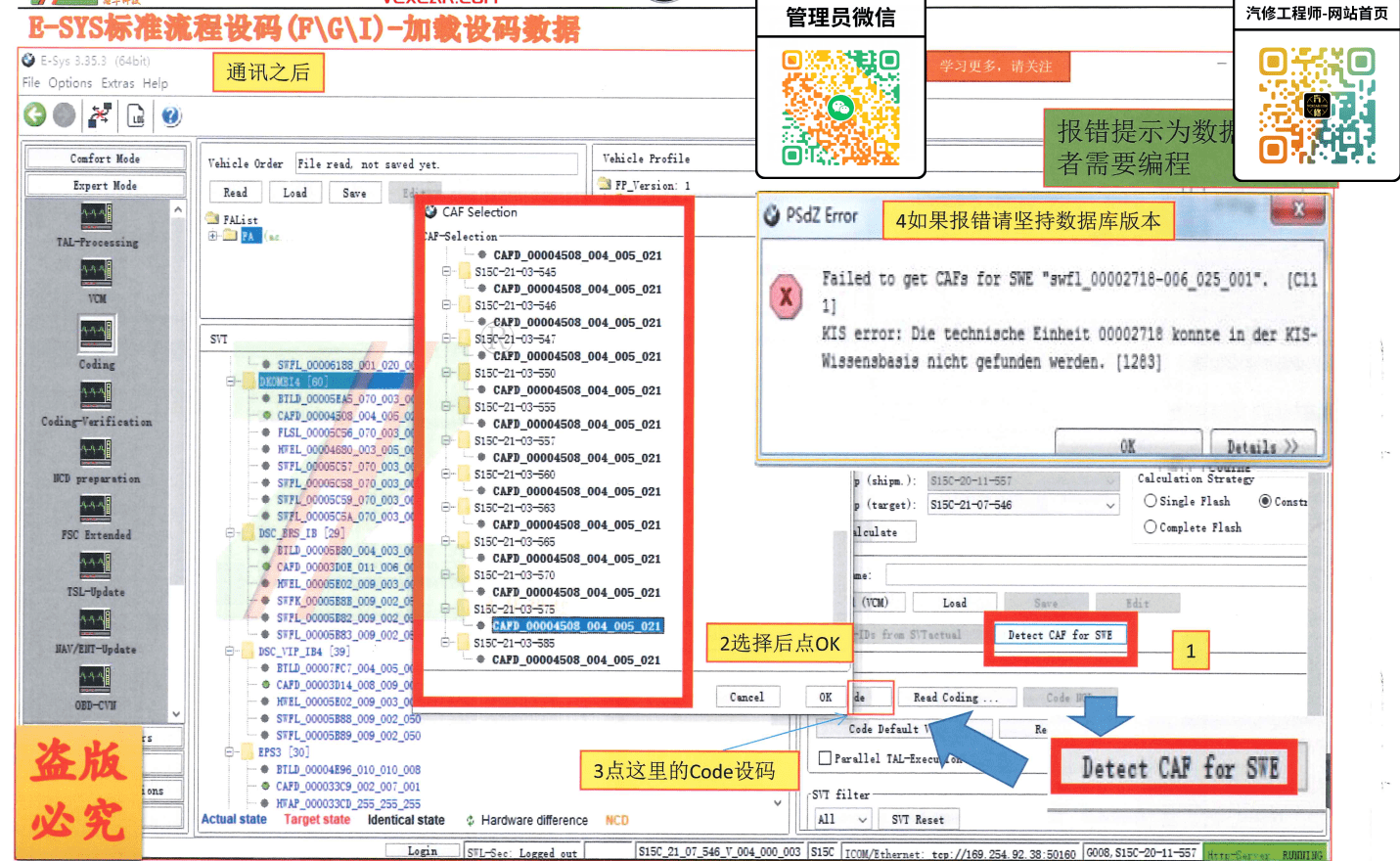
Task: Click the green back arrow toolbar icon
Action: [33, 114]
